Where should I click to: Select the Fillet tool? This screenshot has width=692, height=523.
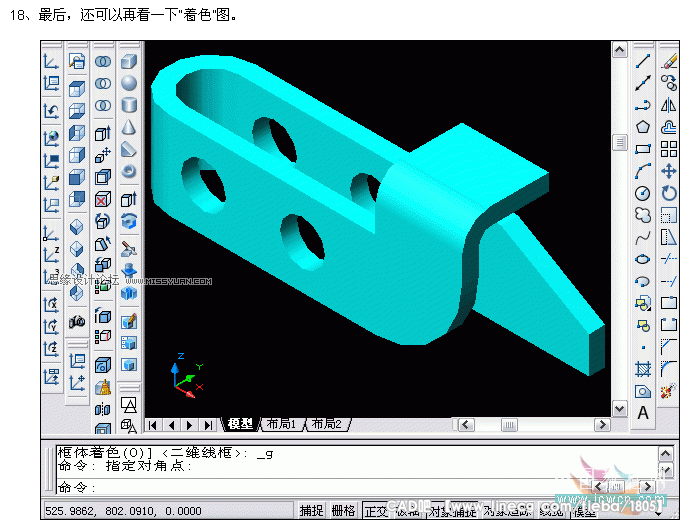669,369
